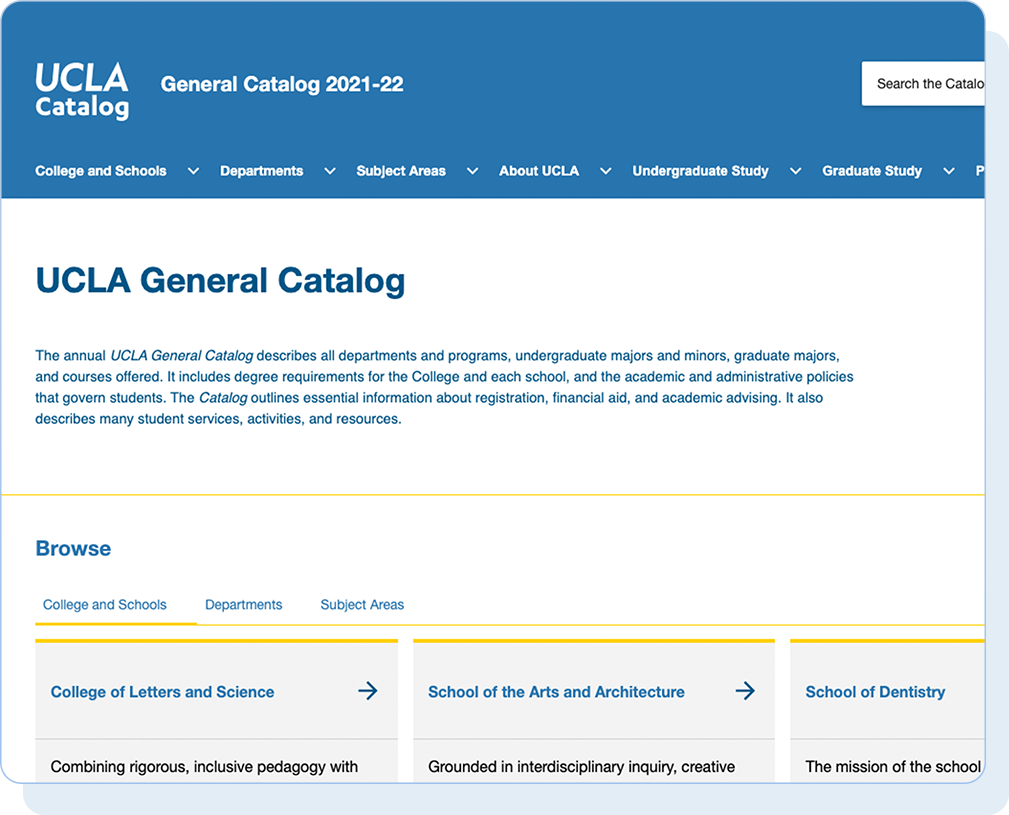Screen dimensions: 1009x815
Task: Click the School of the Arts and Architecture arrow icon
Action: click(x=745, y=691)
